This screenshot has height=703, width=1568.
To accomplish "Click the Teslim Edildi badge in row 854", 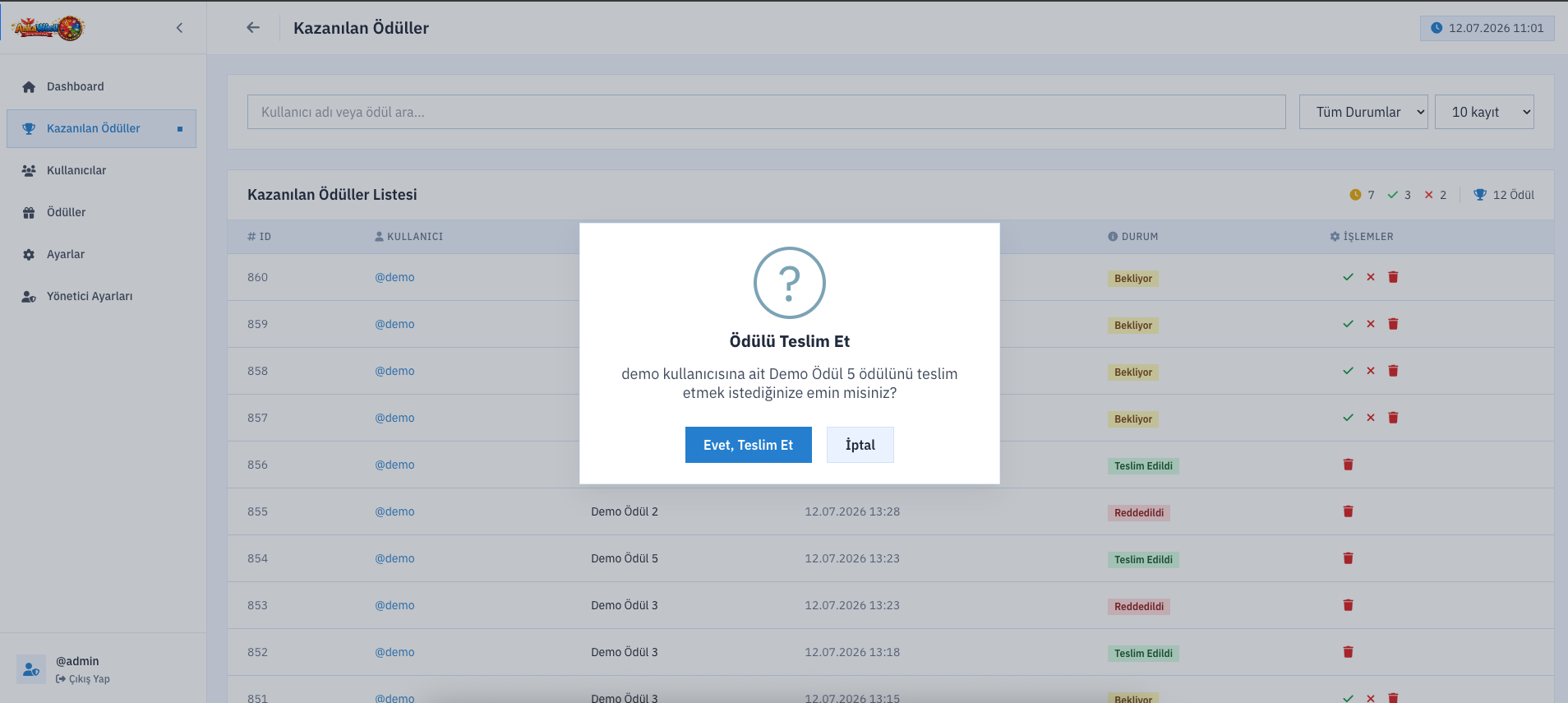I will pyautogui.click(x=1143, y=560).
